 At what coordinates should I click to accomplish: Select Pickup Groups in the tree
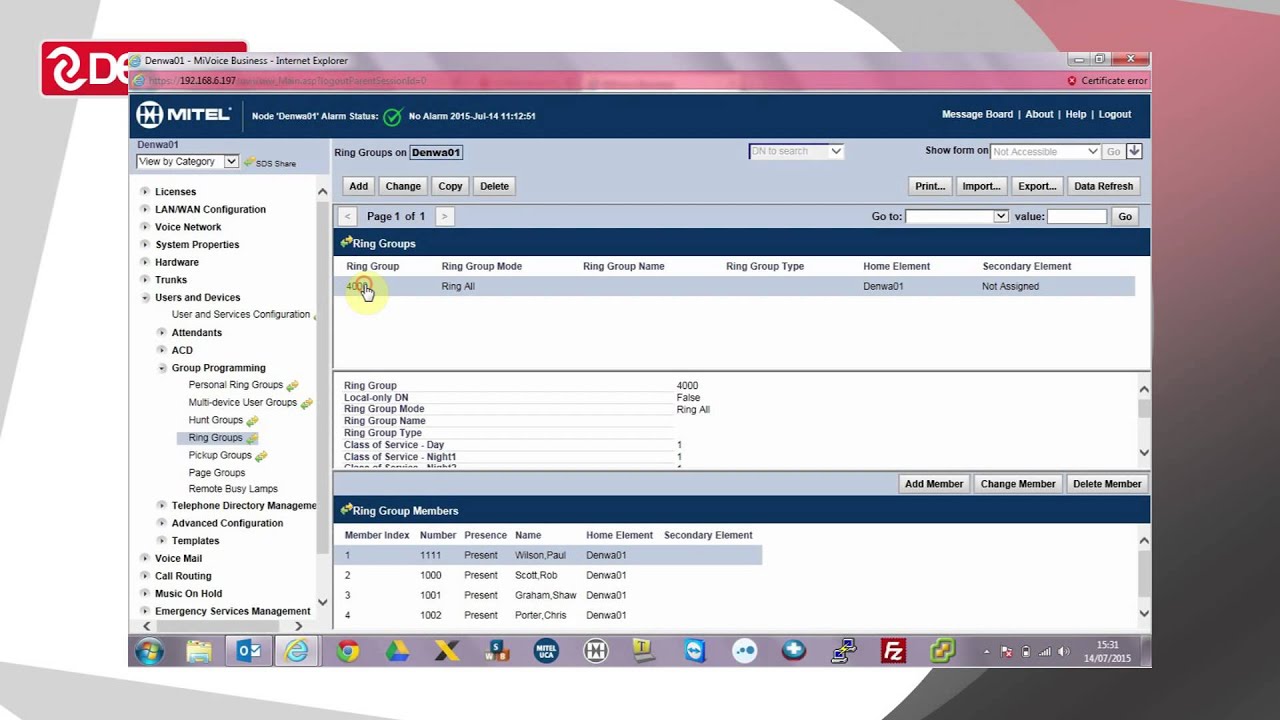(x=220, y=455)
